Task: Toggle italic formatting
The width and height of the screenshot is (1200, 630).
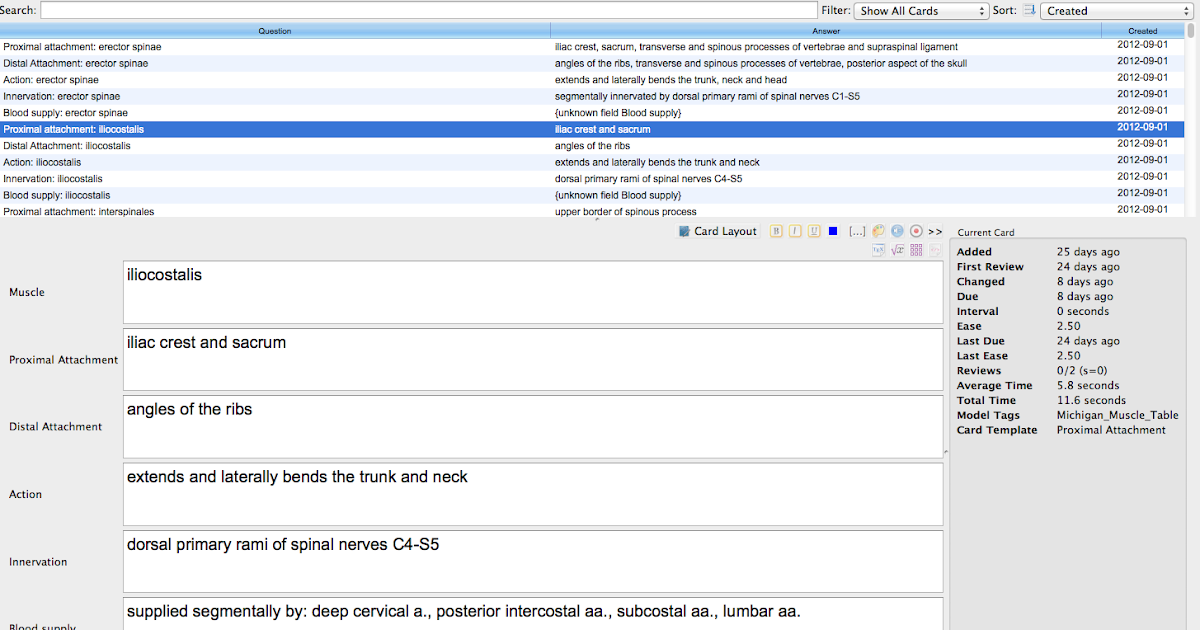Action: [x=795, y=231]
